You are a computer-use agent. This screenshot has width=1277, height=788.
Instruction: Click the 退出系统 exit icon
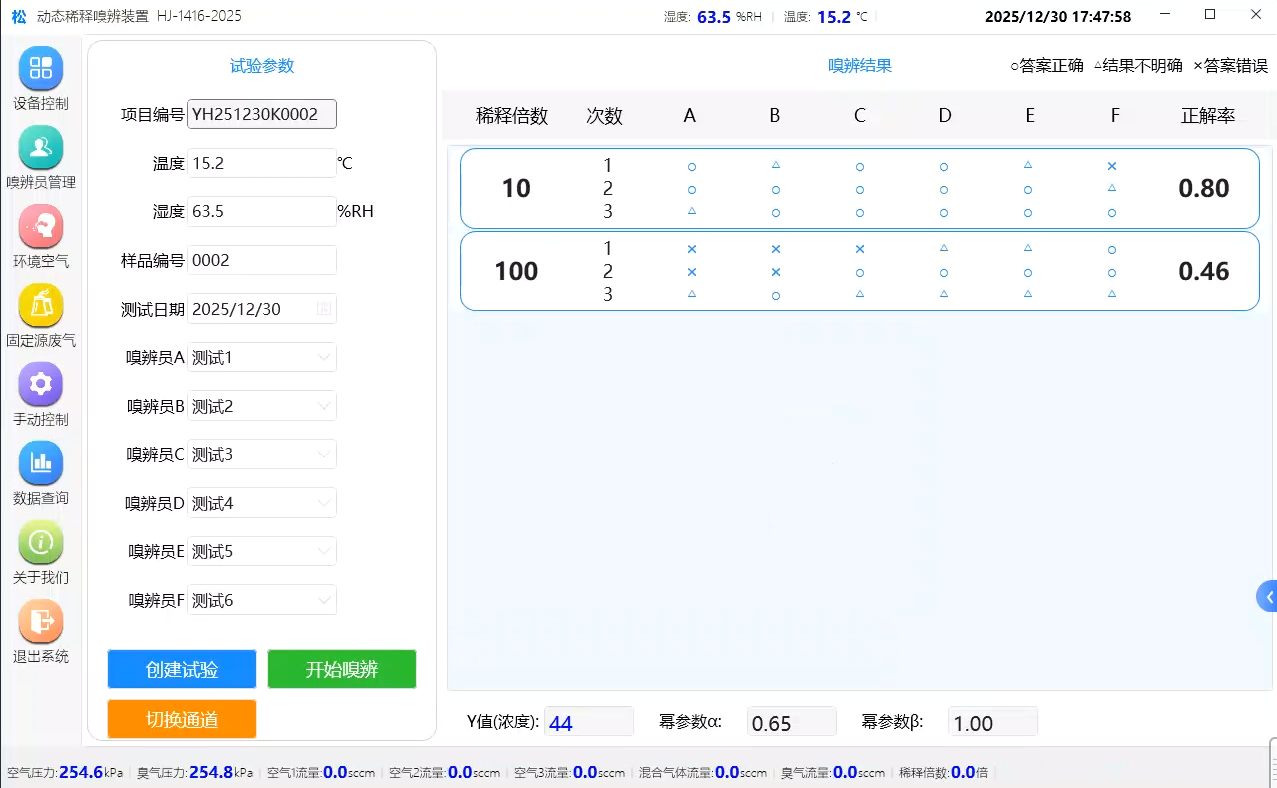tap(40, 620)
